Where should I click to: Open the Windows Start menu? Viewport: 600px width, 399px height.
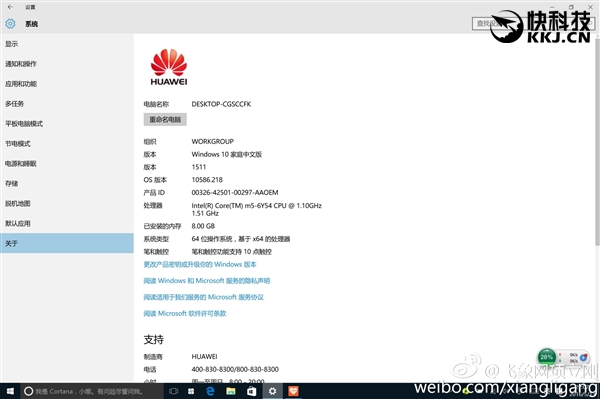coord(10,391)
